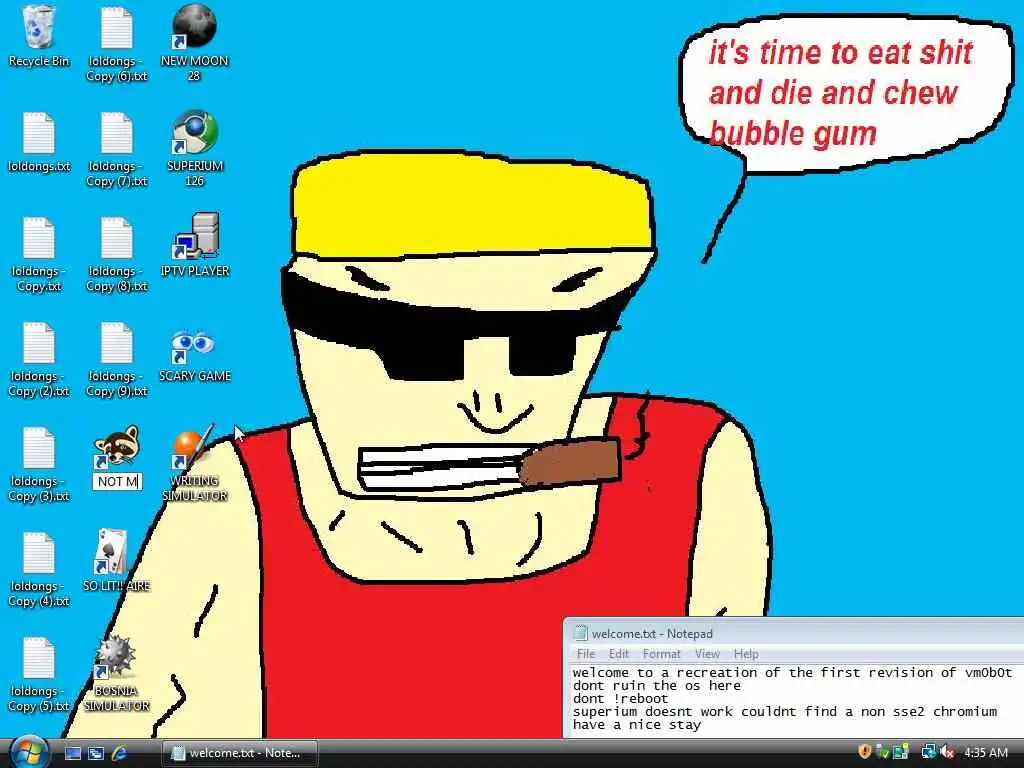Viewport: 1024px width, 768px height.
Task: Open Notepad Edit menu
Action: tap(618, 654)
